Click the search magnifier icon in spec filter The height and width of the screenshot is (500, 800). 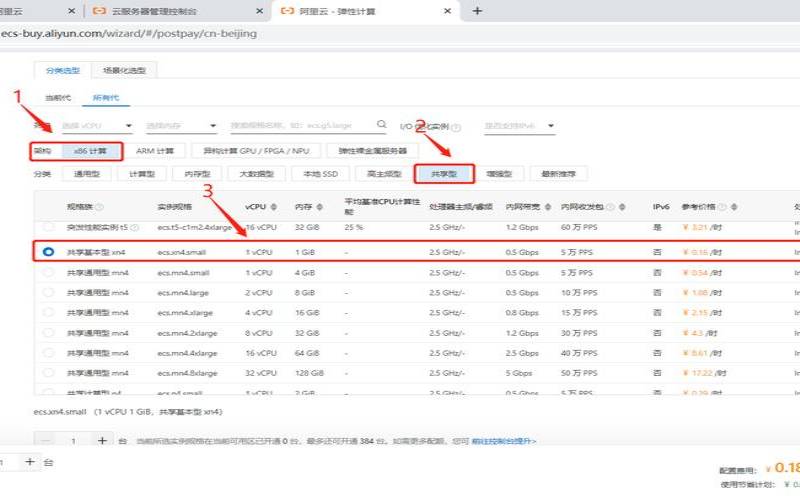pyautogui.click(x=381, y=124)
